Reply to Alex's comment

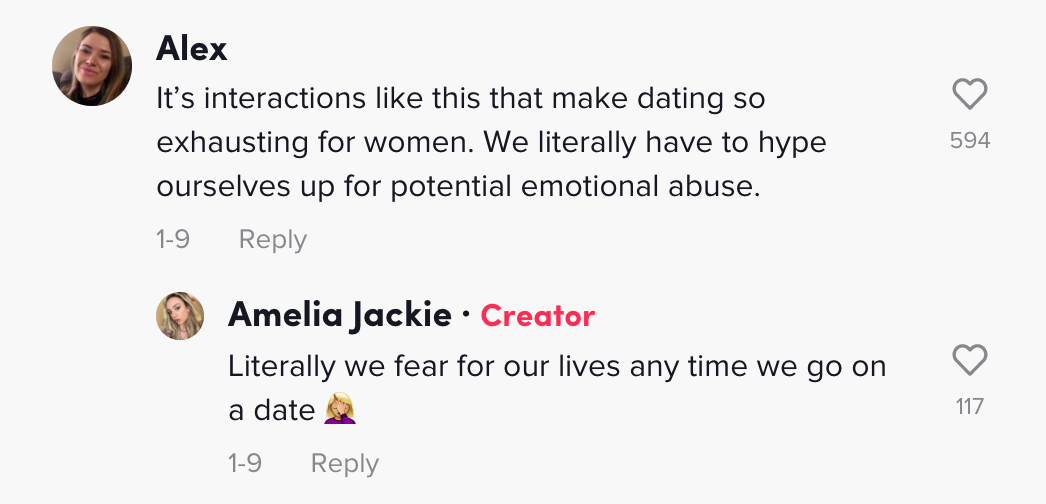pos(273,239)
